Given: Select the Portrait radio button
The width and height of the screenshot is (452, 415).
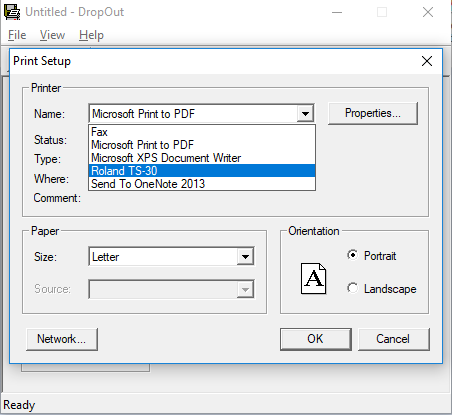Looking at the screenshot, I should (352, 255).
